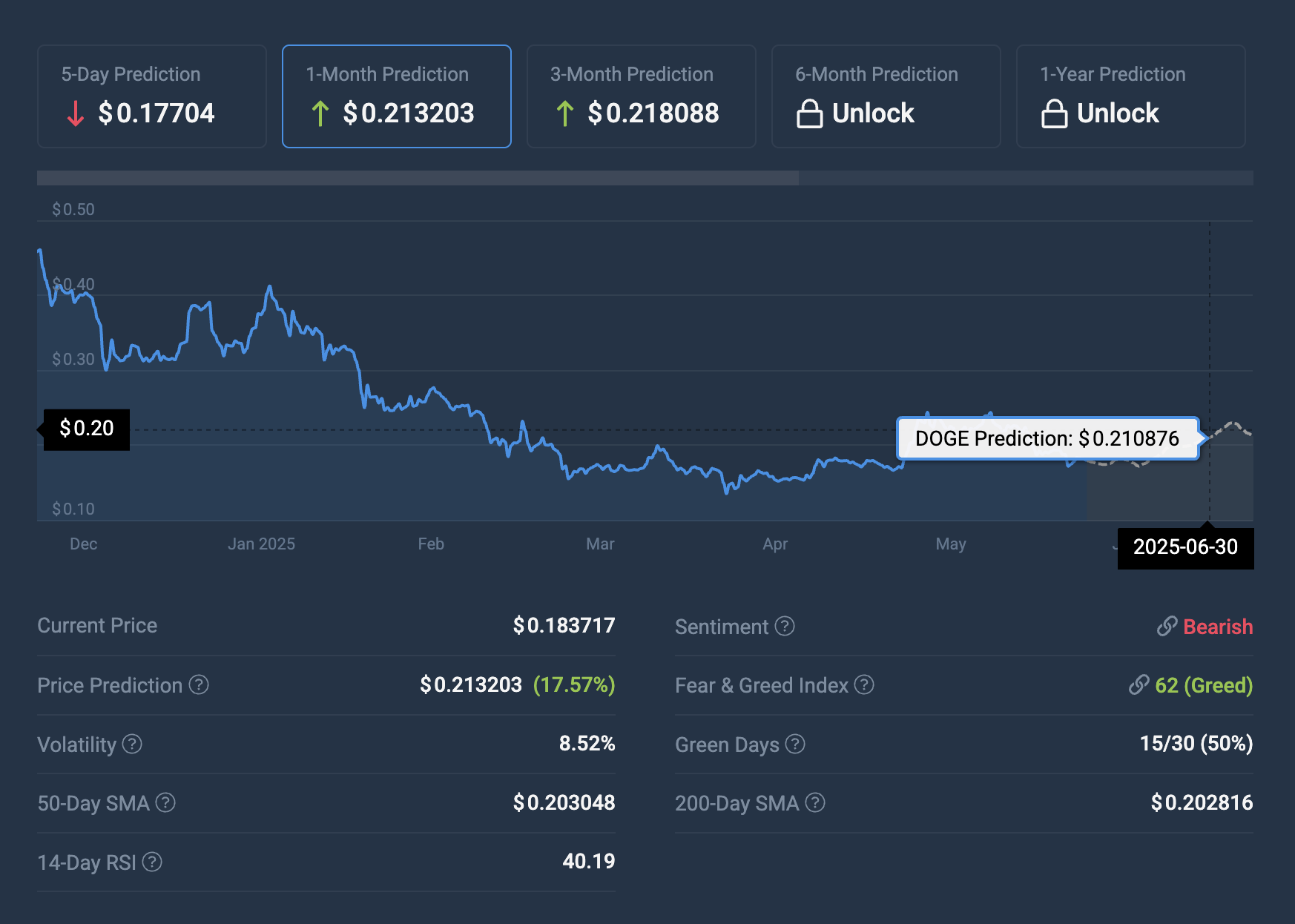Image resolution: width=1295 pixels, height=924 pixels.
Task: Unlock the 1-Year Prediction tab
Action: tap(1131, 96)
